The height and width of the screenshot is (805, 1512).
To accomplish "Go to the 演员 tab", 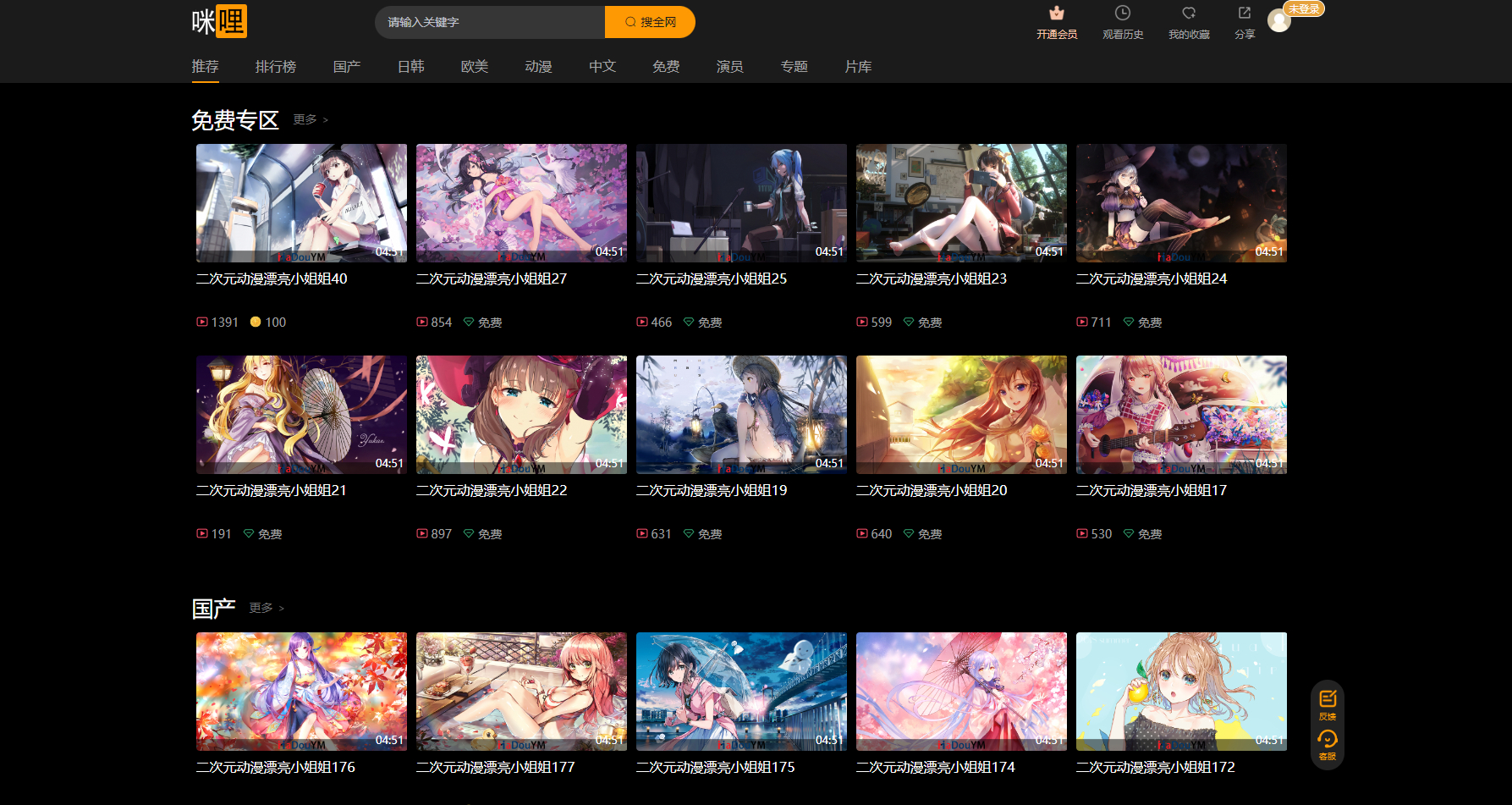I will pos(729,67).
